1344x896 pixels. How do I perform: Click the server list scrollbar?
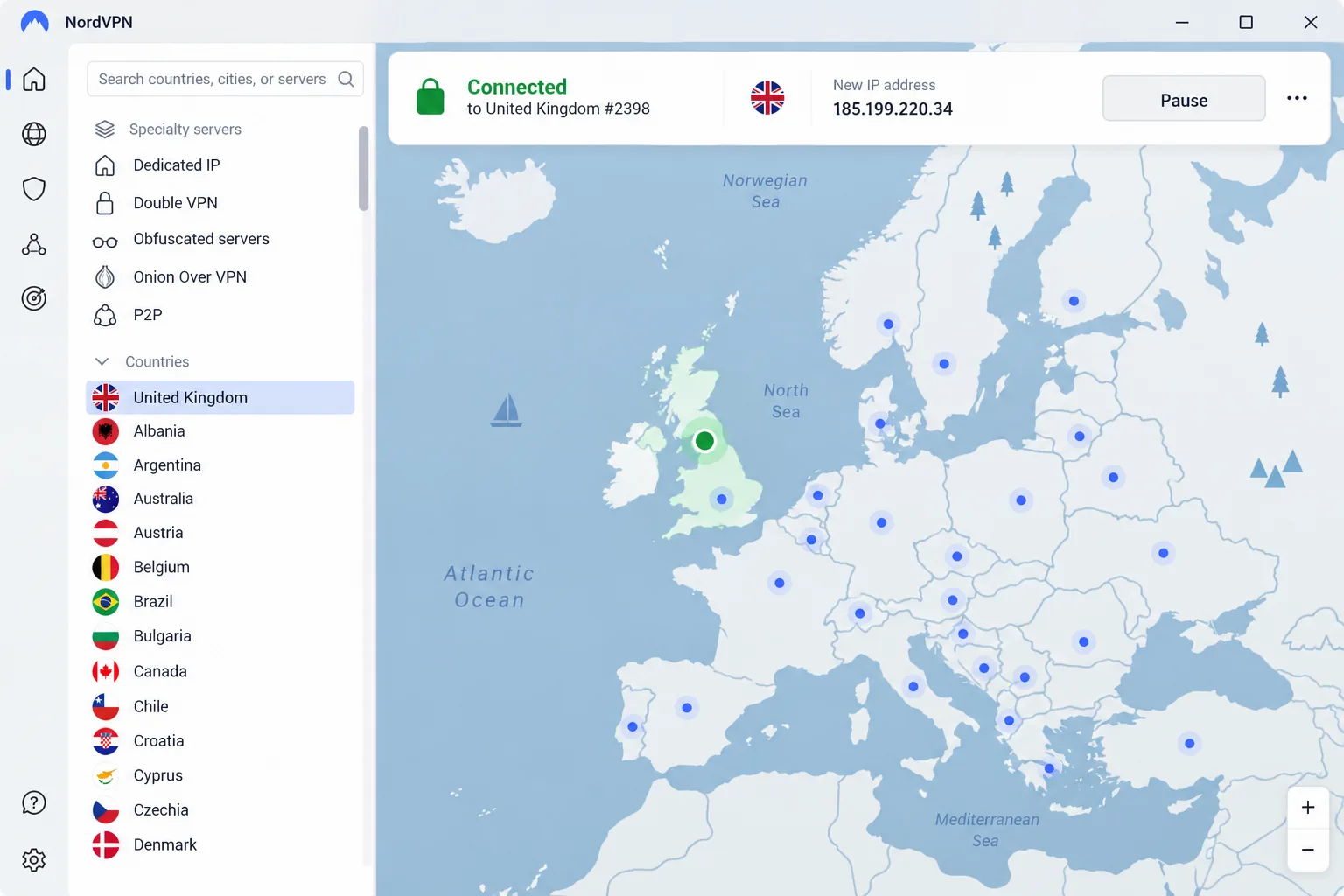click(x=364, y=168)
